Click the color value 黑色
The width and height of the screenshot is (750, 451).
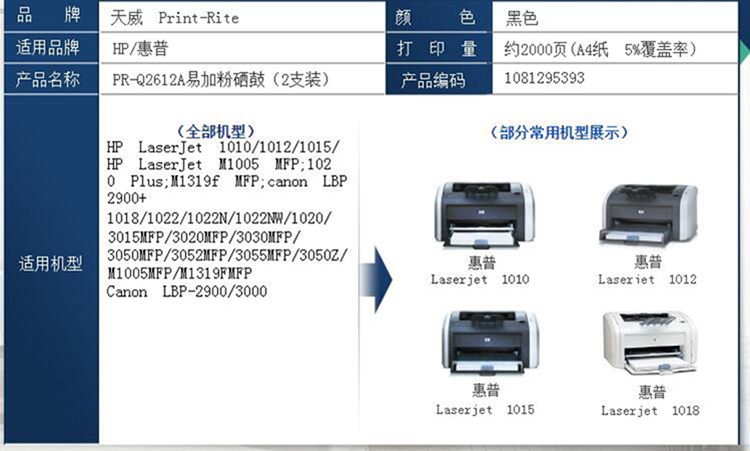tap(522, 18)
